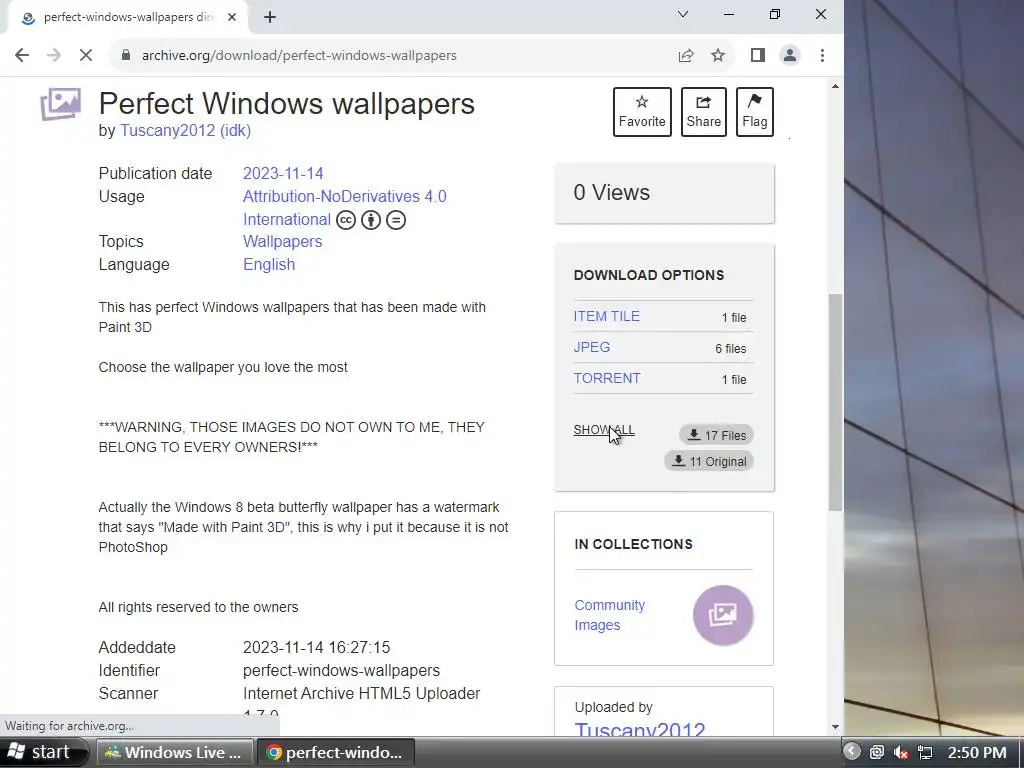Open the Wallpapers topic link

(x=282, y=242)
